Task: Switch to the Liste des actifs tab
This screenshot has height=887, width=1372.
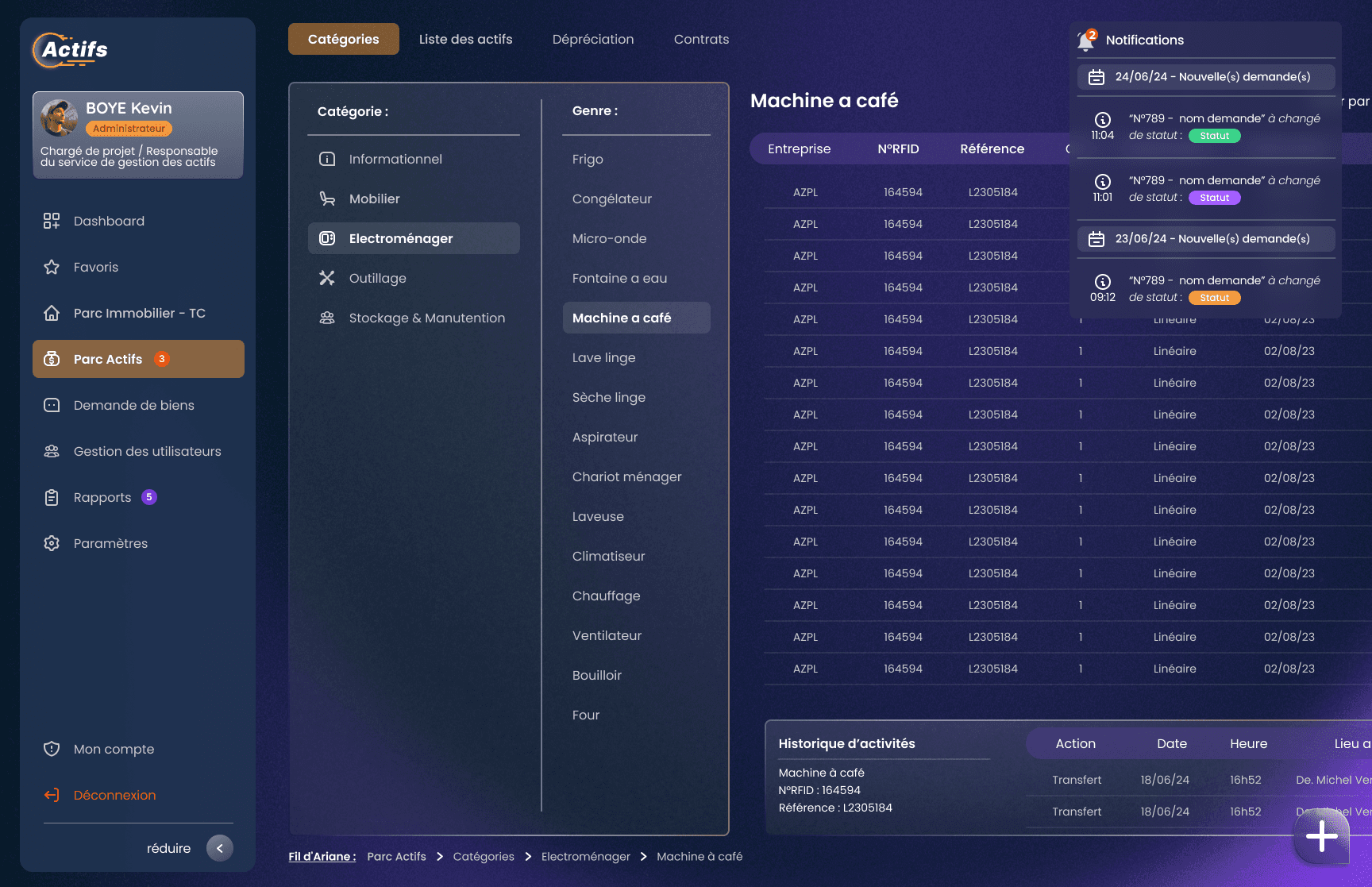Action: coord(465,39)
